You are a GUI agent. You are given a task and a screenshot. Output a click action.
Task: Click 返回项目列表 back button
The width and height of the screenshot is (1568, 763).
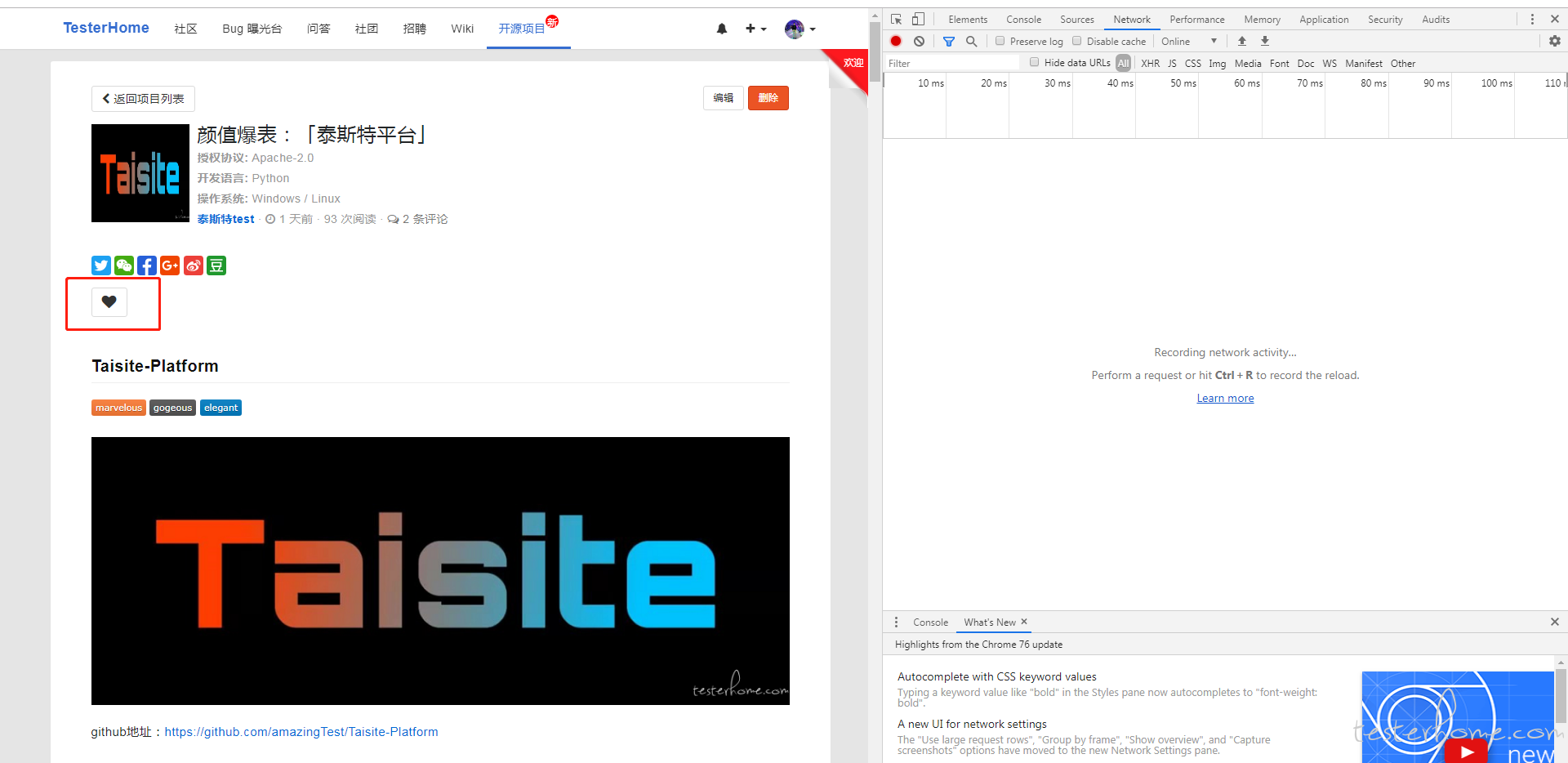143,98
